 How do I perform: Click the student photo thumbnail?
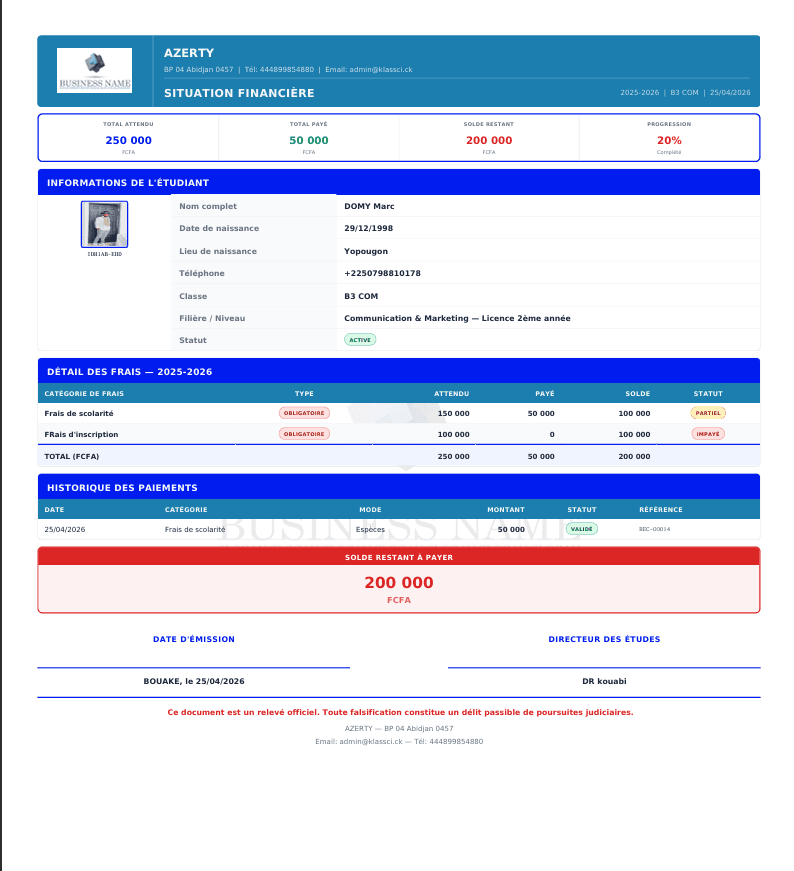104,224
